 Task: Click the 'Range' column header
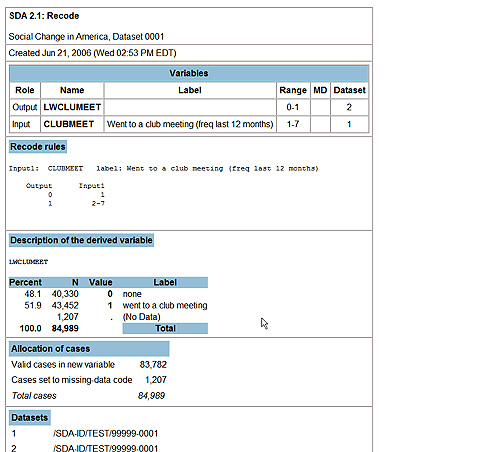click(x=293, y=90)
